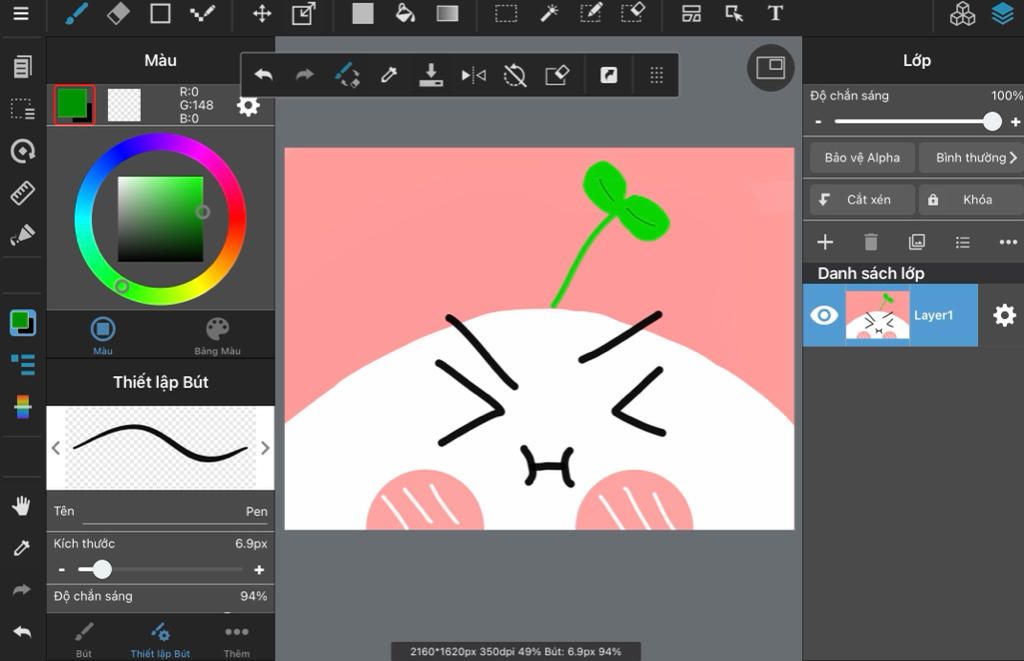Open Layer1 settings gear
The width and height of the screenshot is (1024, 661).
[x=1004, y=315]
